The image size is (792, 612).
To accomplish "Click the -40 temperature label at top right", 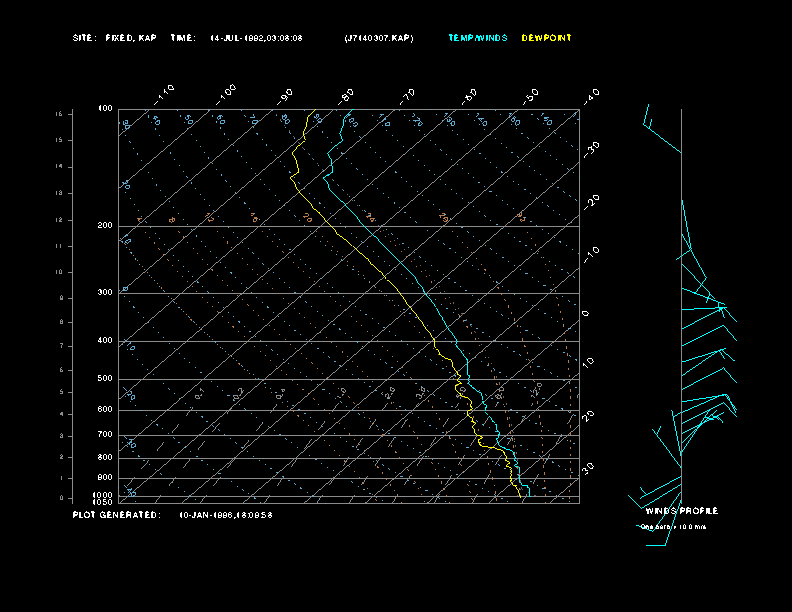I will point(591,95).
